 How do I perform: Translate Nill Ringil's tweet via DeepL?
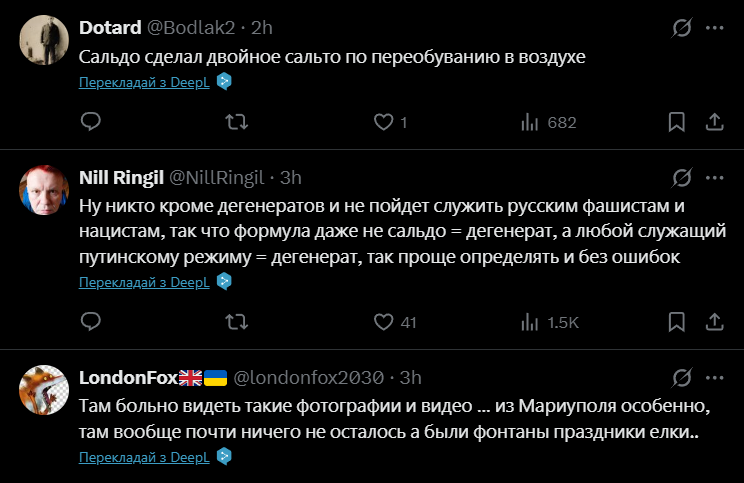(144, 282)
